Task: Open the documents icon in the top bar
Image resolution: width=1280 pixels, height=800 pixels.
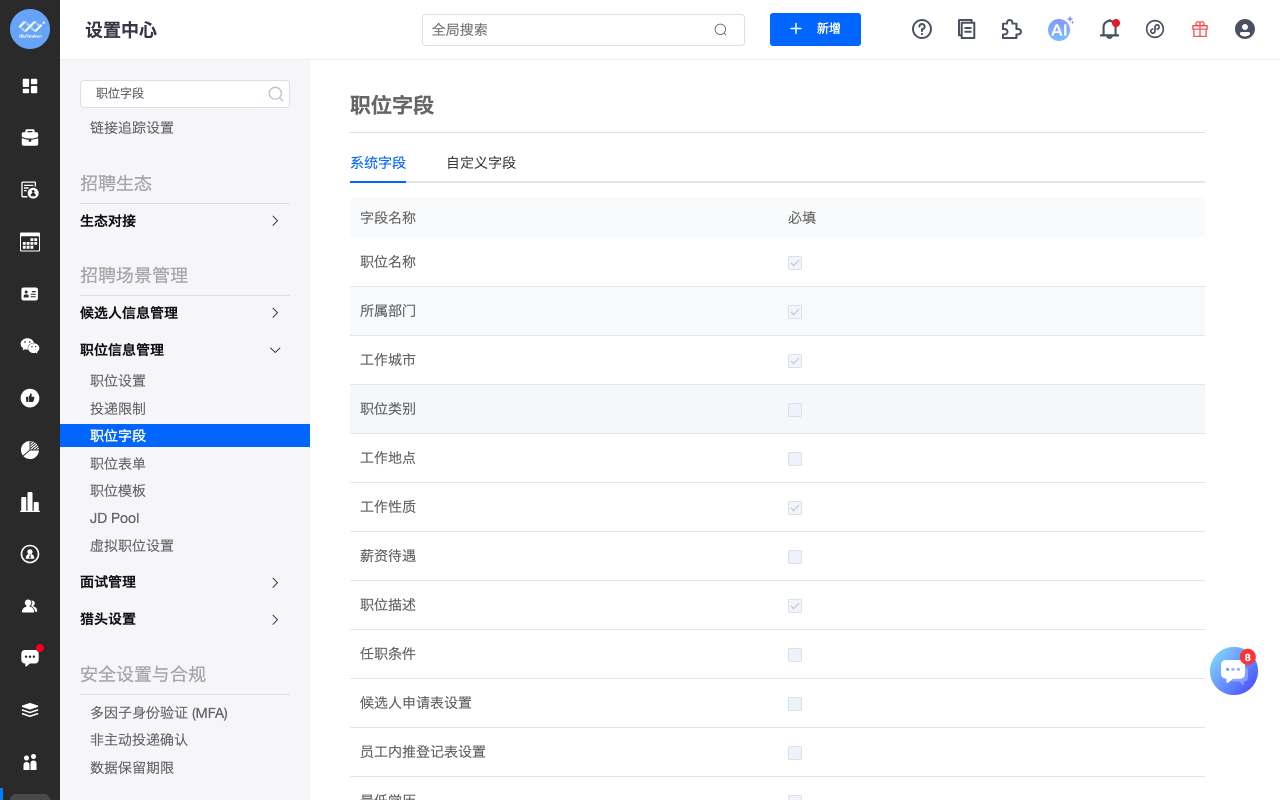Action: pyautogui.click(x=967, y=29)
